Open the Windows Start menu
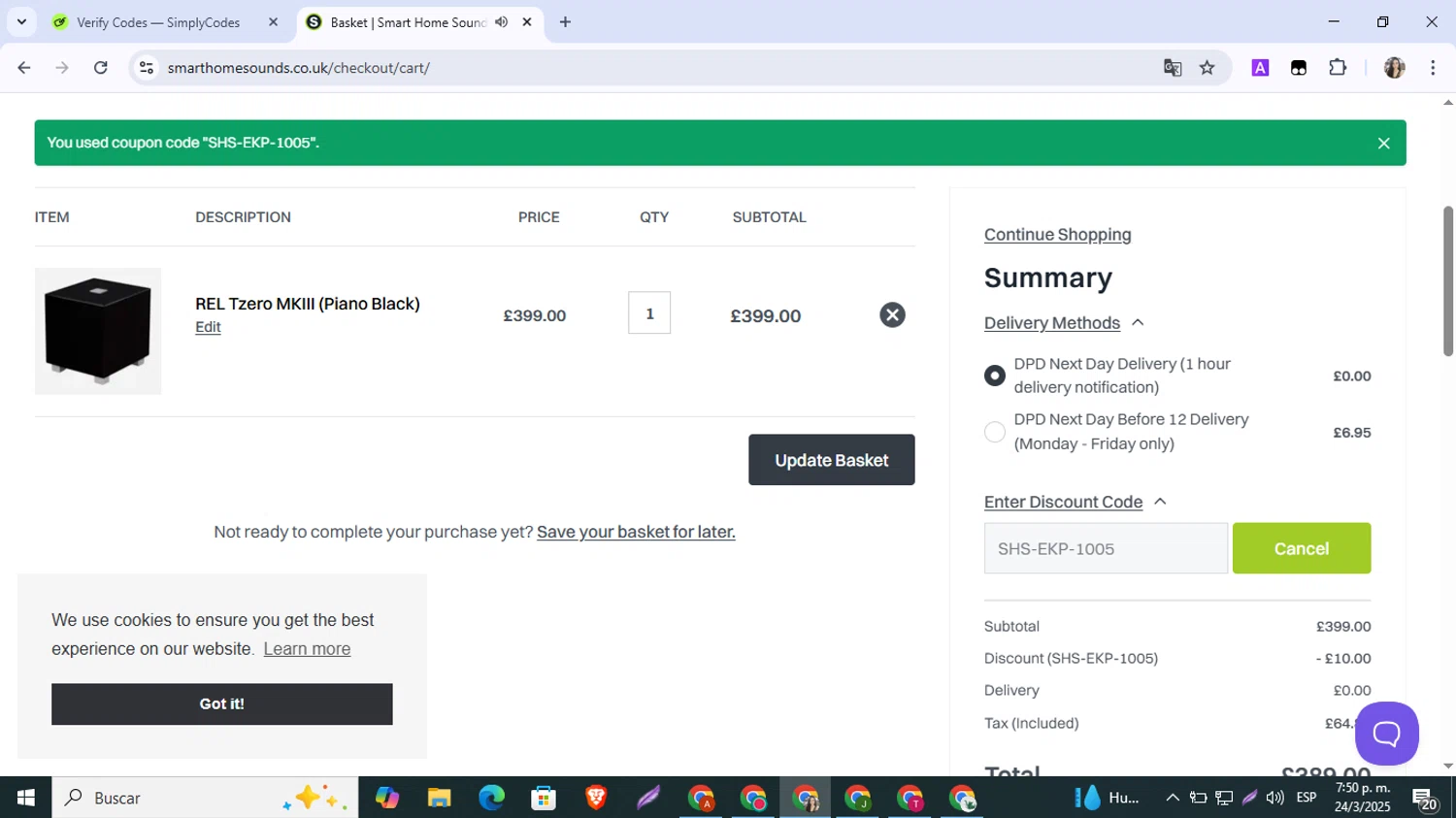 click(26, 798)
